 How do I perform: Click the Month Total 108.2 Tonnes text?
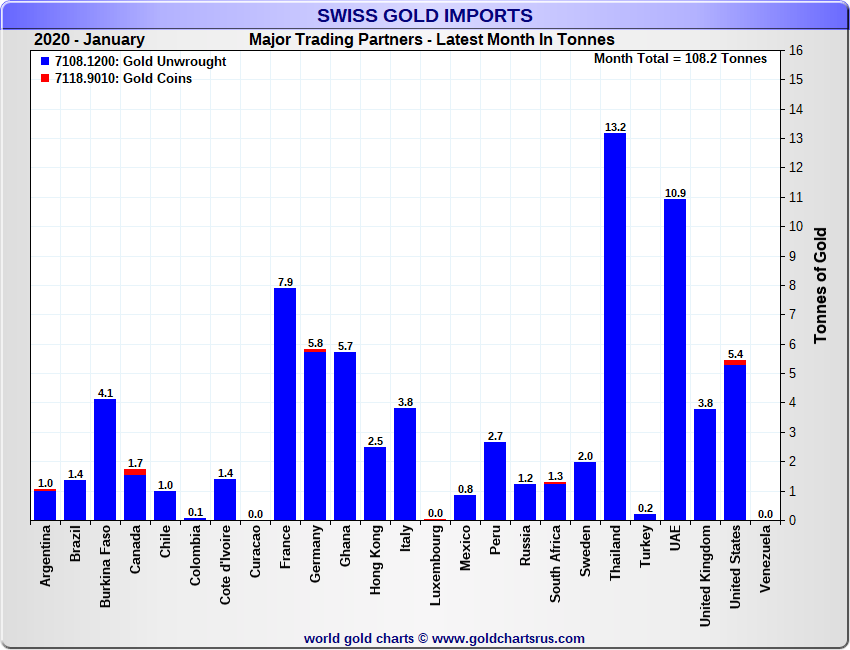coord(680,59)
